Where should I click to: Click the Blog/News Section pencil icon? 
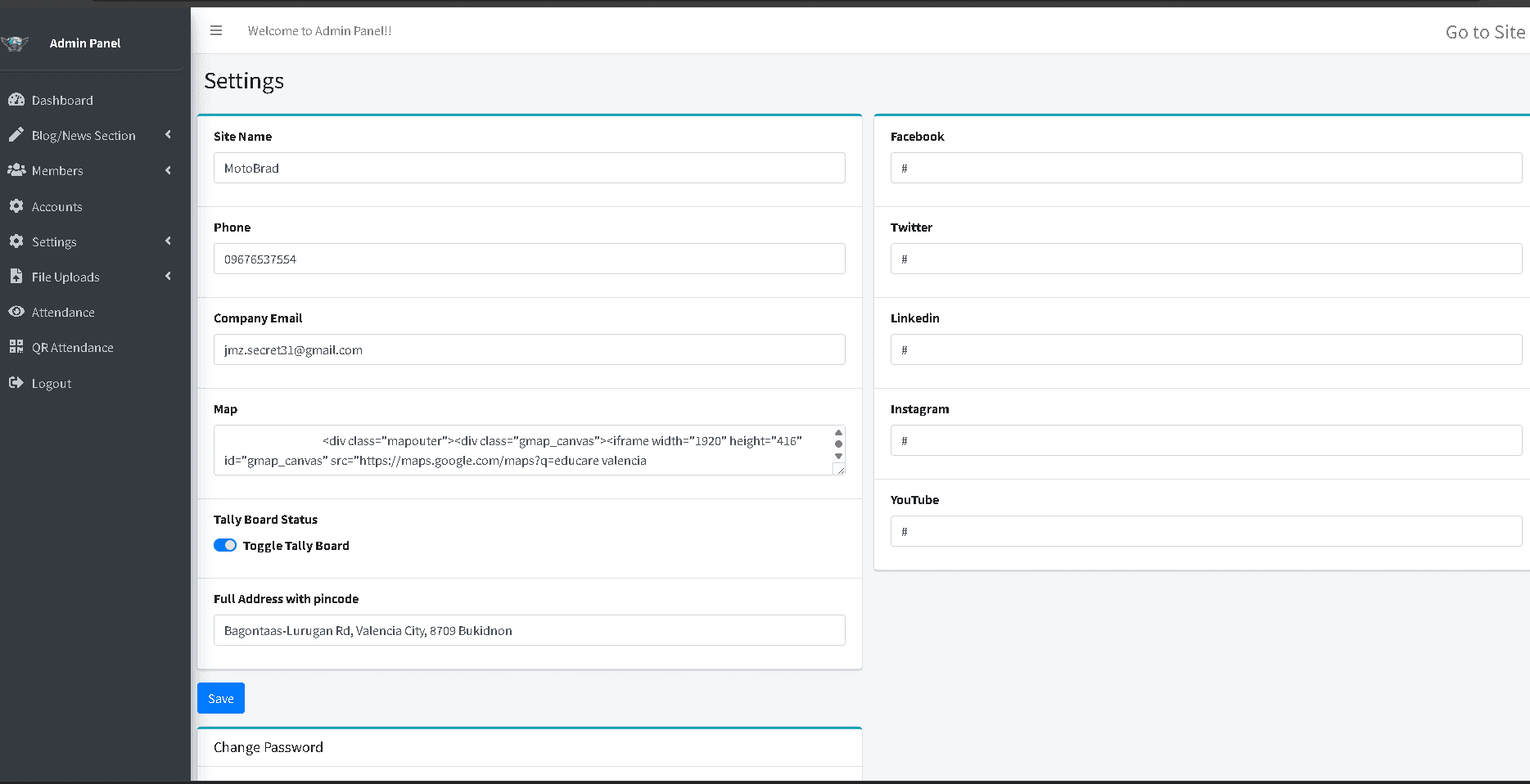click(16, 135)
